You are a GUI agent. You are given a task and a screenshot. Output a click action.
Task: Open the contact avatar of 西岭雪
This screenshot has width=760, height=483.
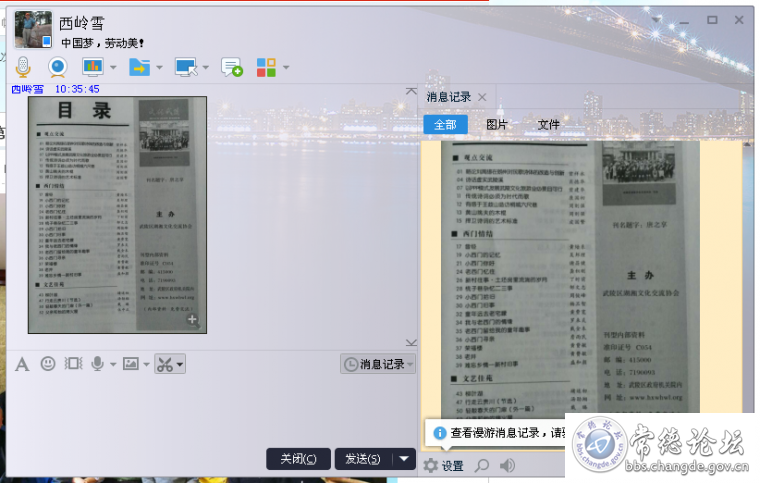(33, 30)
